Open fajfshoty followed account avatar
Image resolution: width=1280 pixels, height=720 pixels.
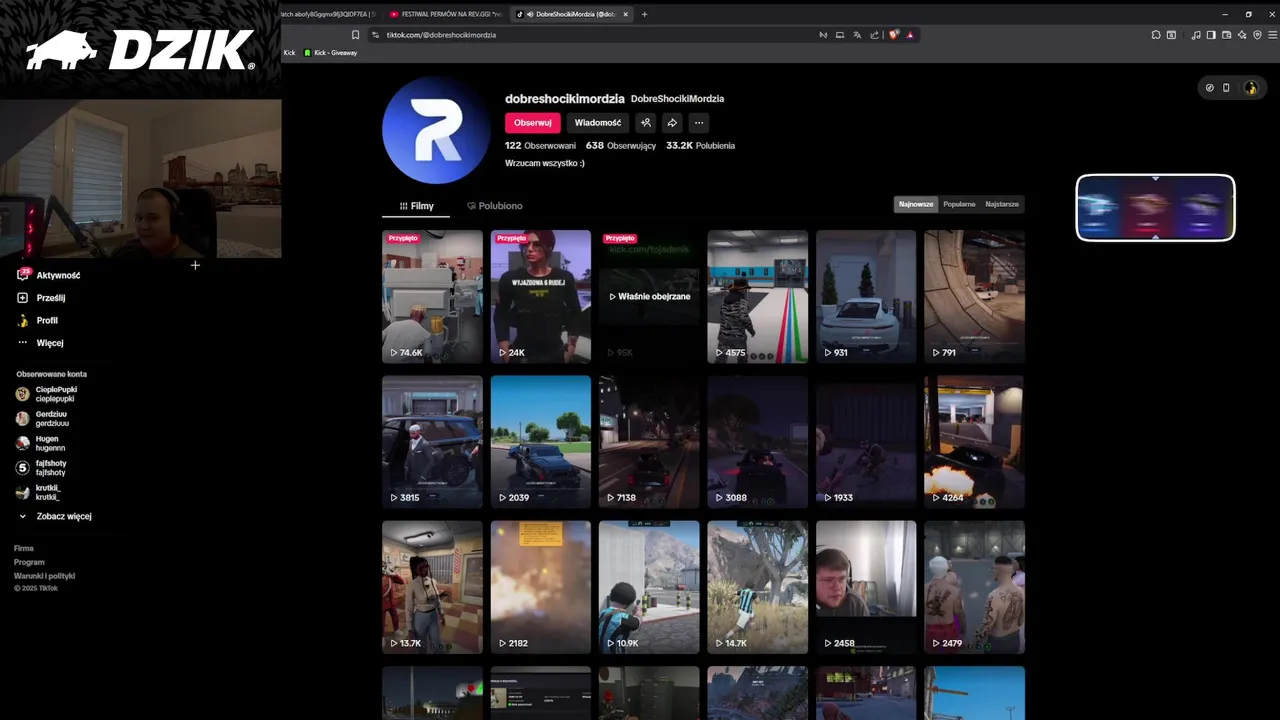[22, 468]
